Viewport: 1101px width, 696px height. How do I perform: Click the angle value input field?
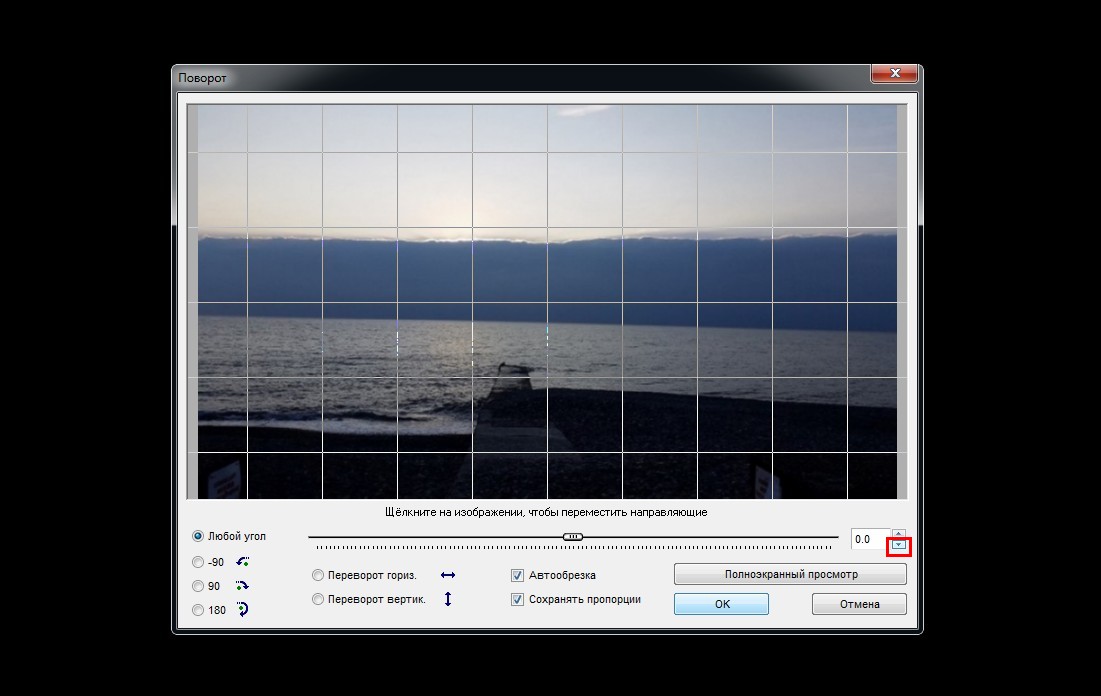(868, 539)
